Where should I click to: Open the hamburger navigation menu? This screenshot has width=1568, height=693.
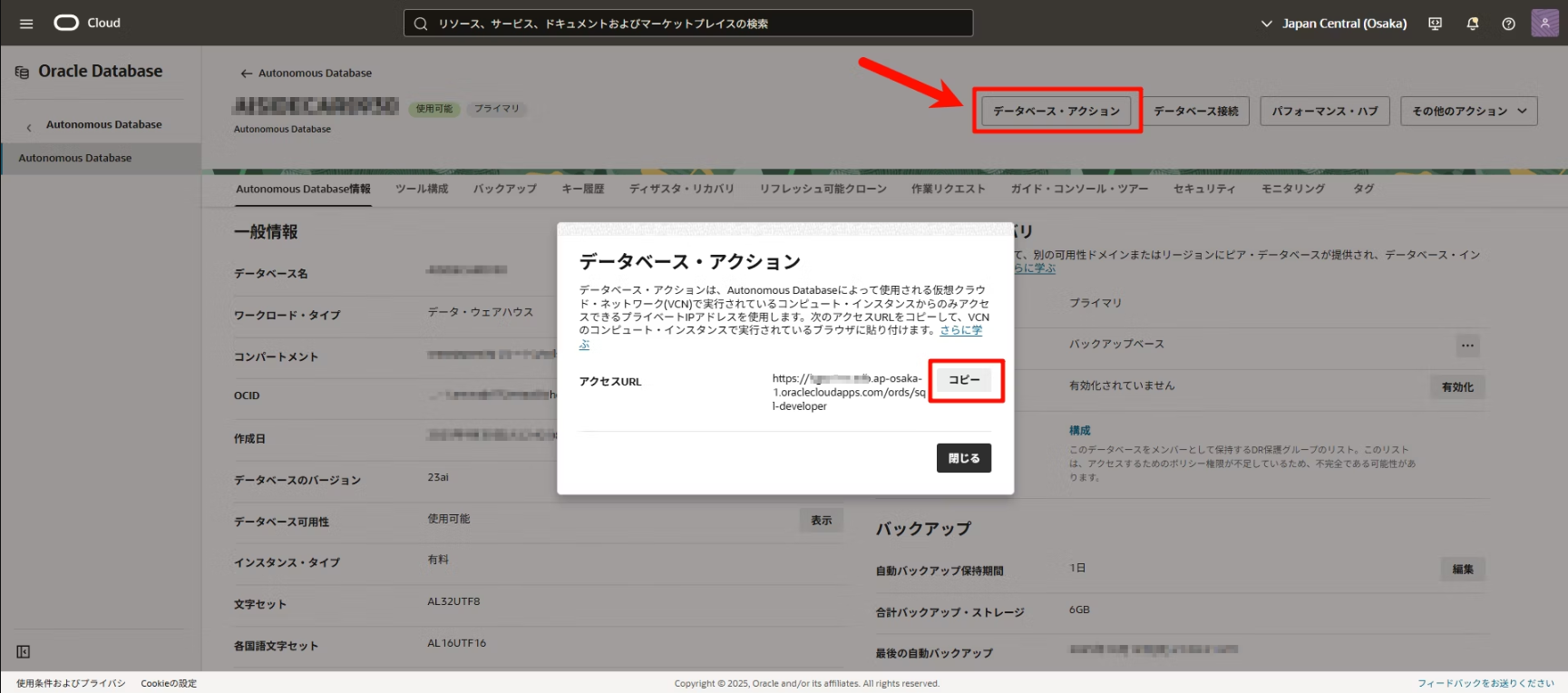coord(26,24)
